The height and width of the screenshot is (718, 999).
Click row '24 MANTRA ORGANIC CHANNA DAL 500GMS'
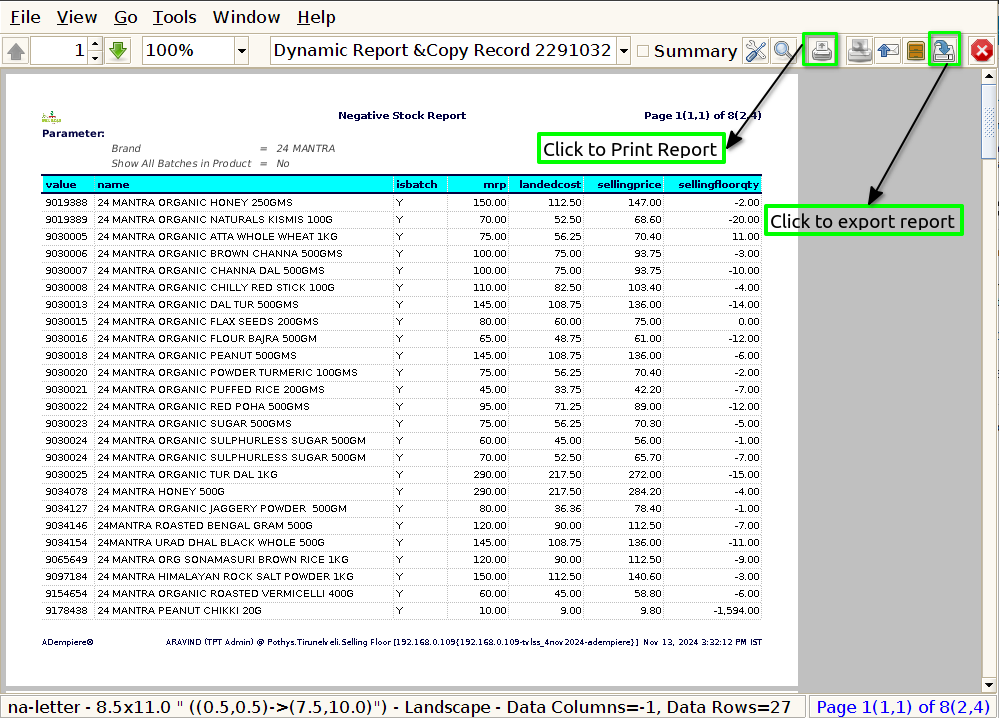point(401,271)
